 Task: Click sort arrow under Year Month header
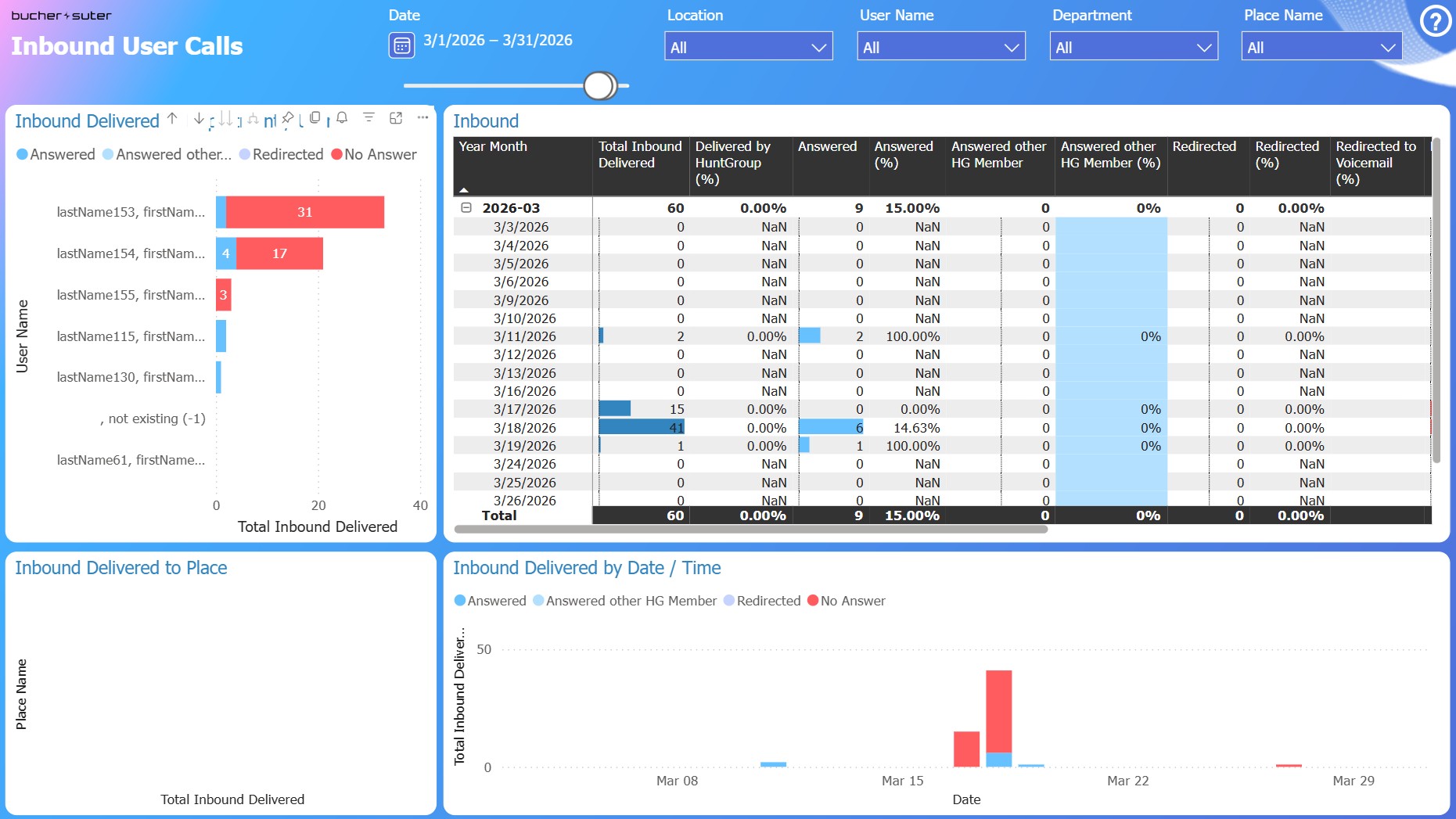(x=464, y=190)
